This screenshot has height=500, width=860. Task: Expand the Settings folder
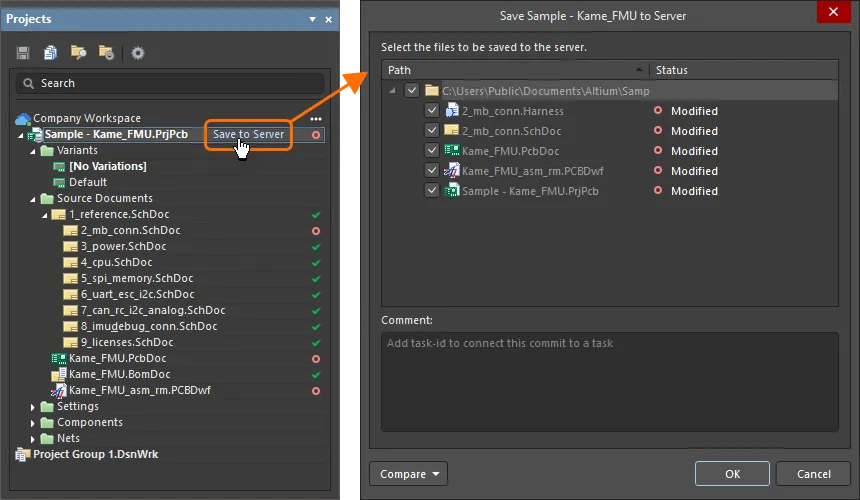tap(33, 407)
